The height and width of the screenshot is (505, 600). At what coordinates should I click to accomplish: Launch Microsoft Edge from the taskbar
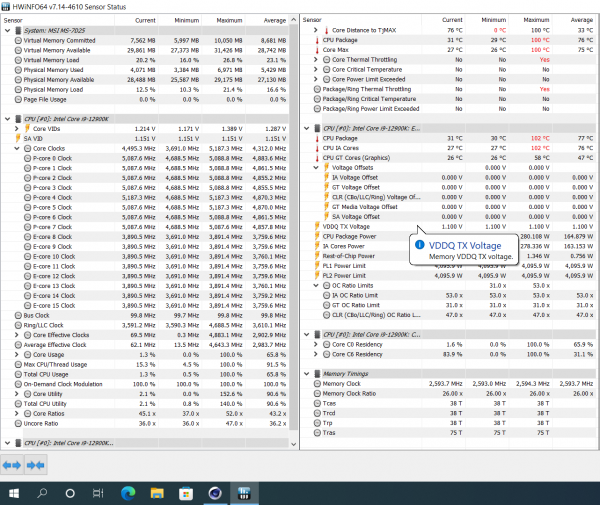click(128, 494)
